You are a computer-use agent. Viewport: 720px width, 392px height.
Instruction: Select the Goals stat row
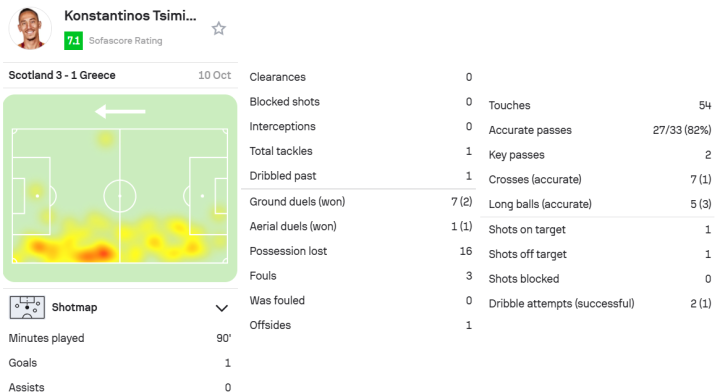point(120,363)
